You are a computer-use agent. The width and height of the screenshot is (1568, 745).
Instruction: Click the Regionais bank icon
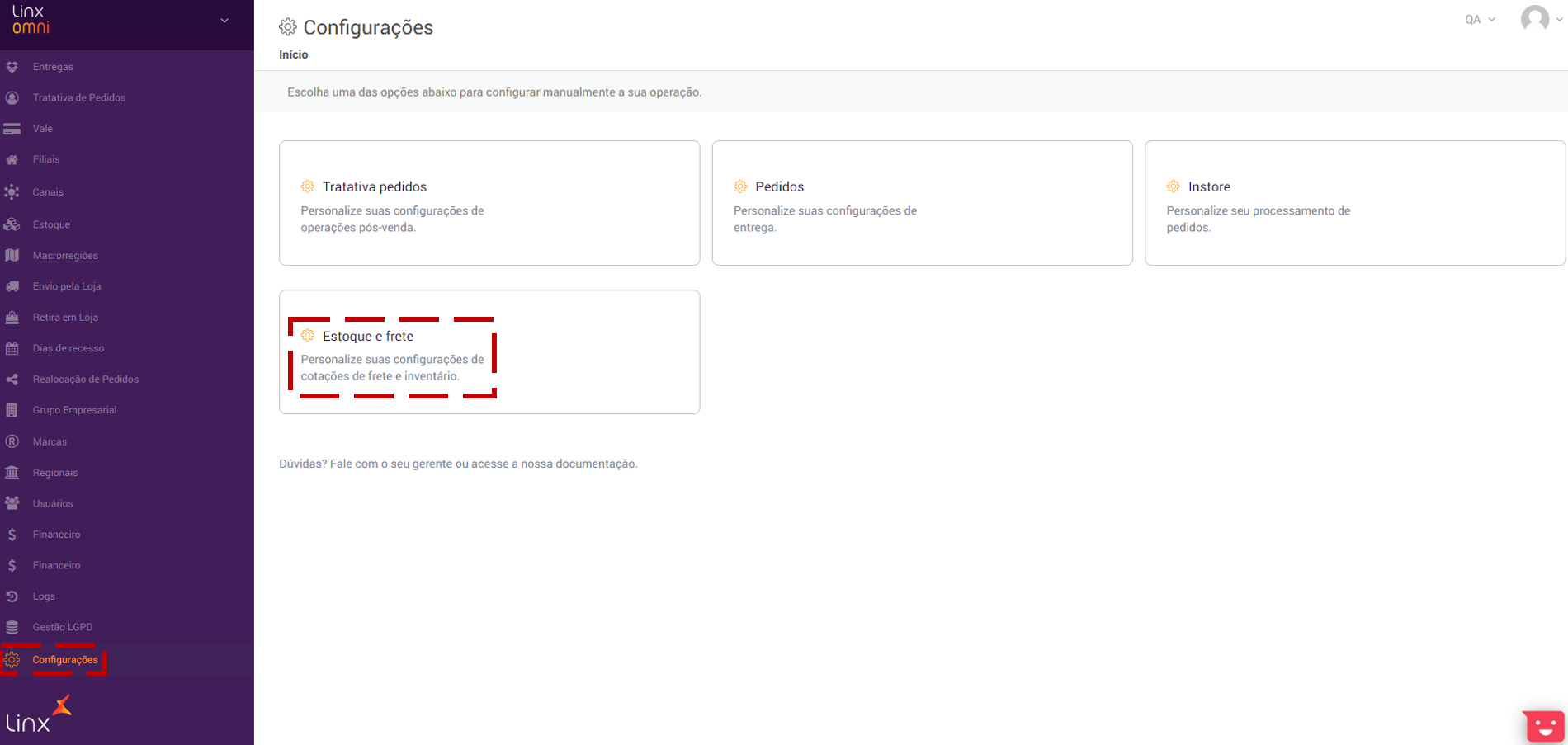pos(12,472)
